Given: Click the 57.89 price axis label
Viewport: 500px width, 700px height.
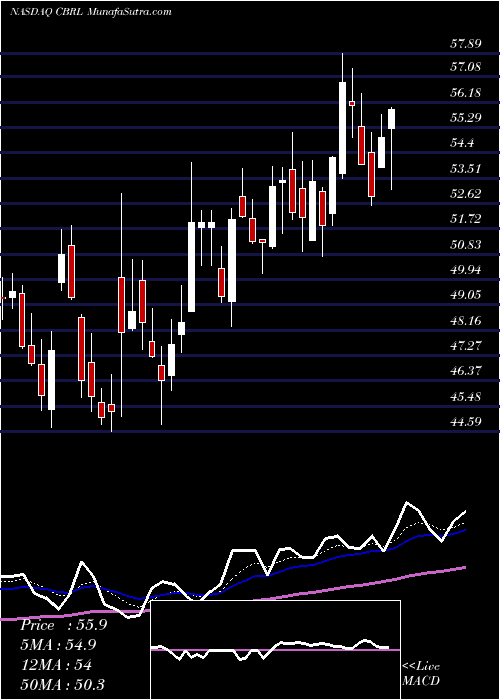Looking at the screenshot, I should pos(465,44).
